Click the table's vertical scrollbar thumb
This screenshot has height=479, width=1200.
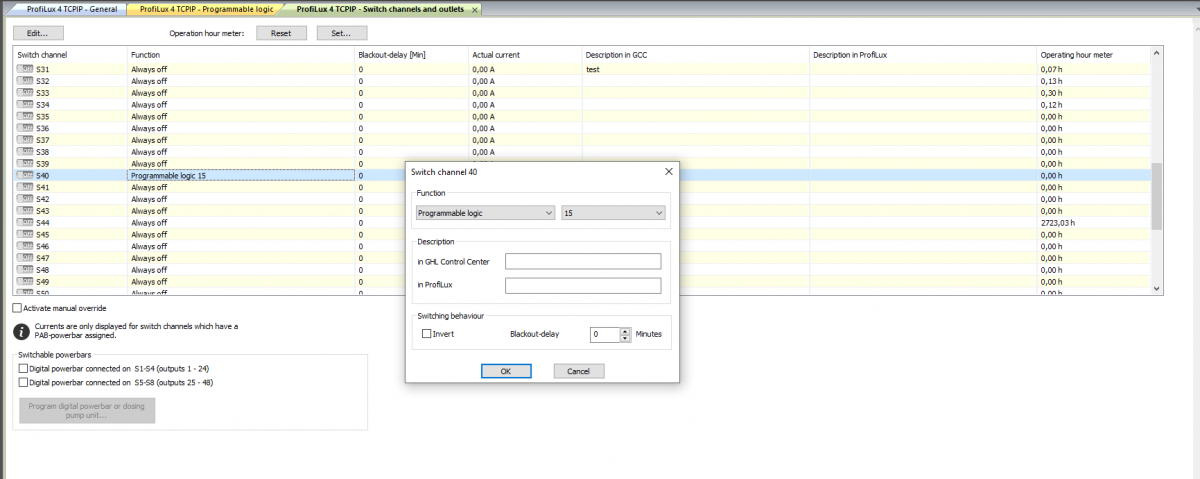click(x=1157, y=196)
